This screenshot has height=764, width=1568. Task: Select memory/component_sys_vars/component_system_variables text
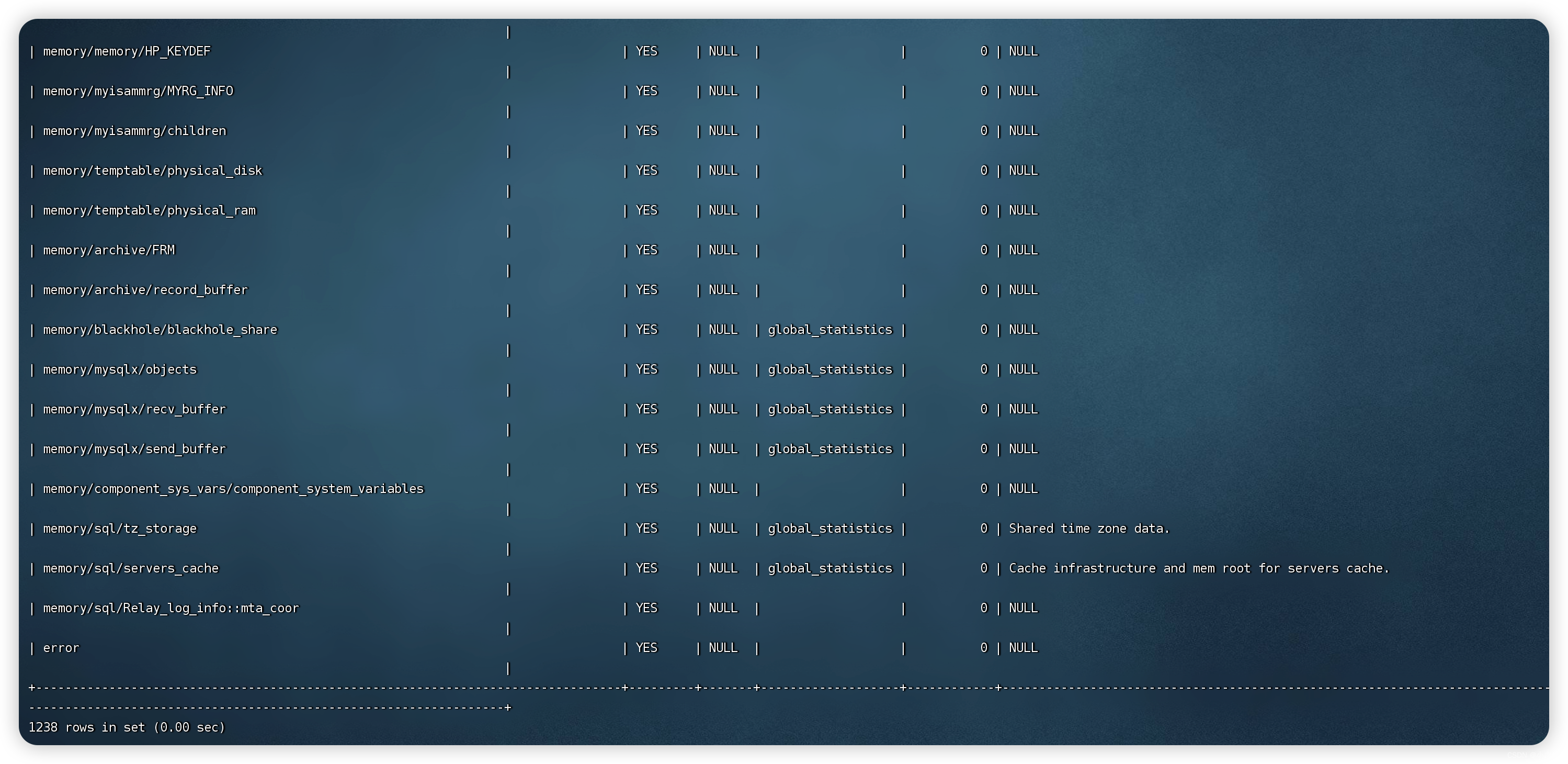pos(233,489)
